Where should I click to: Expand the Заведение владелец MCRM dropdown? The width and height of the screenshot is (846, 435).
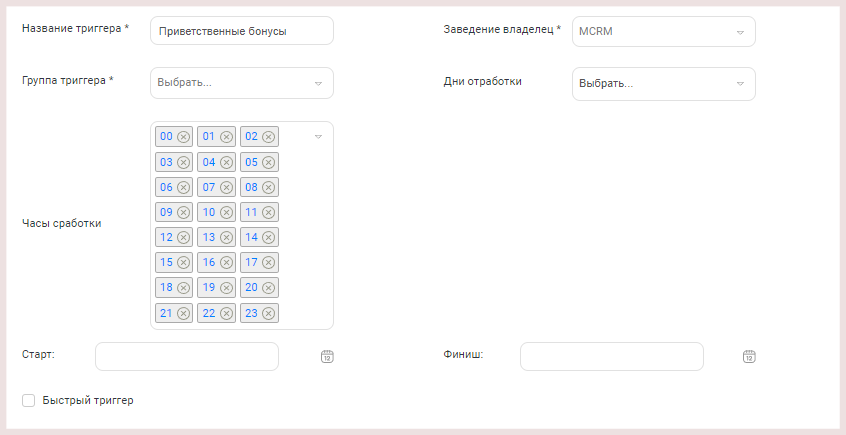point(664,31)
